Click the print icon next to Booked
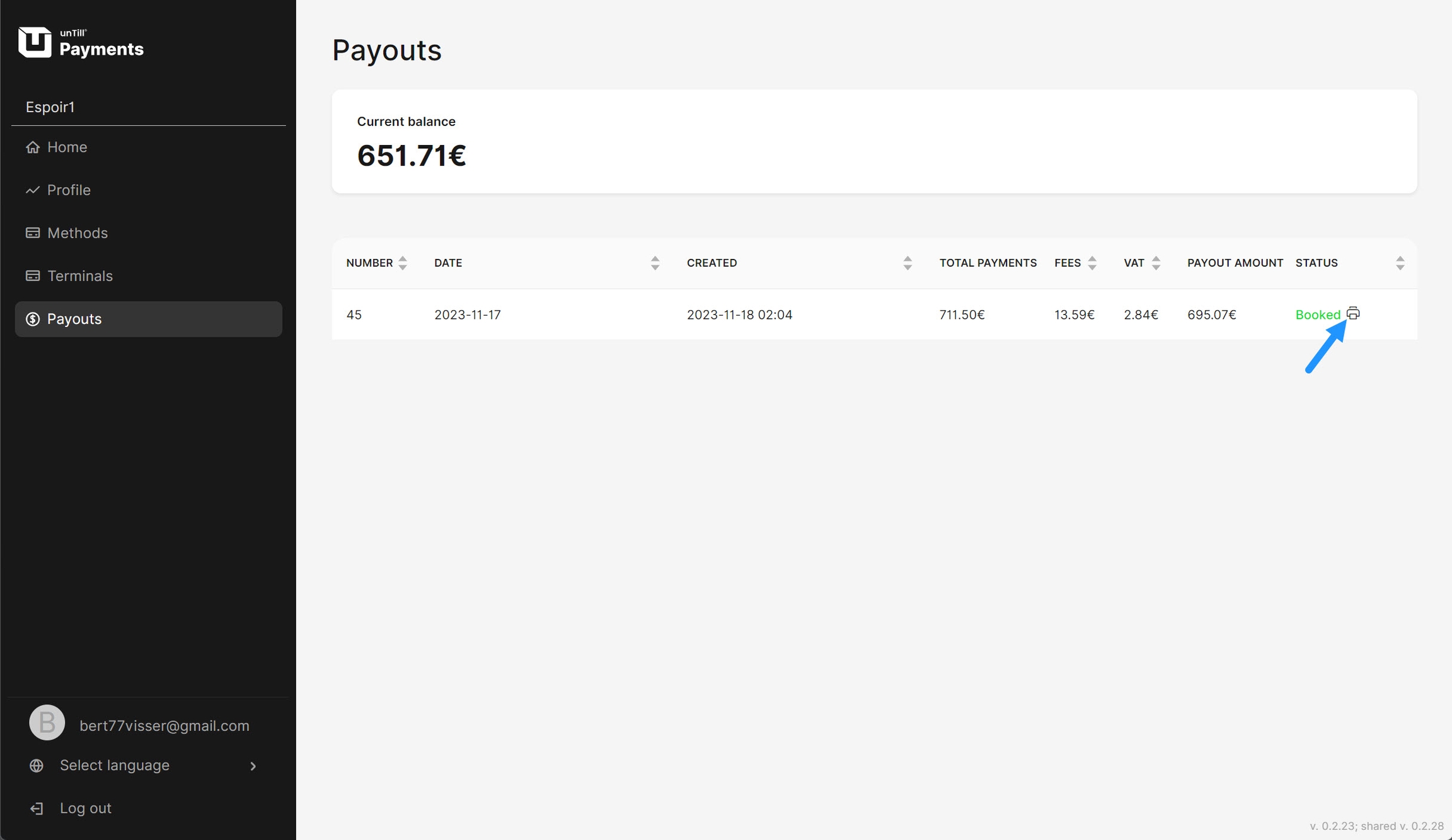1452x840 pixels. coord(1353,313)
